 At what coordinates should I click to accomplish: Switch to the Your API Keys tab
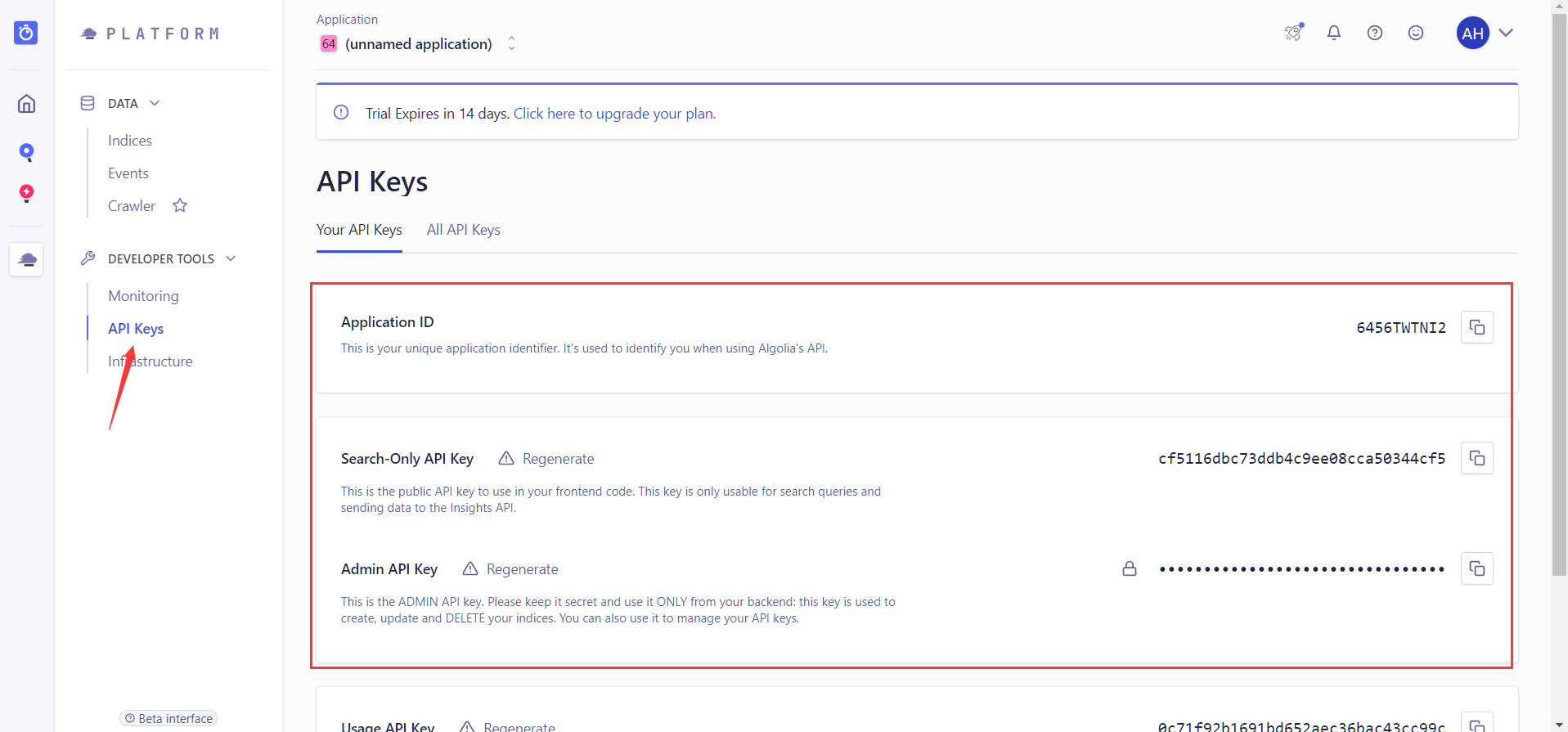[x=359, y=230]
